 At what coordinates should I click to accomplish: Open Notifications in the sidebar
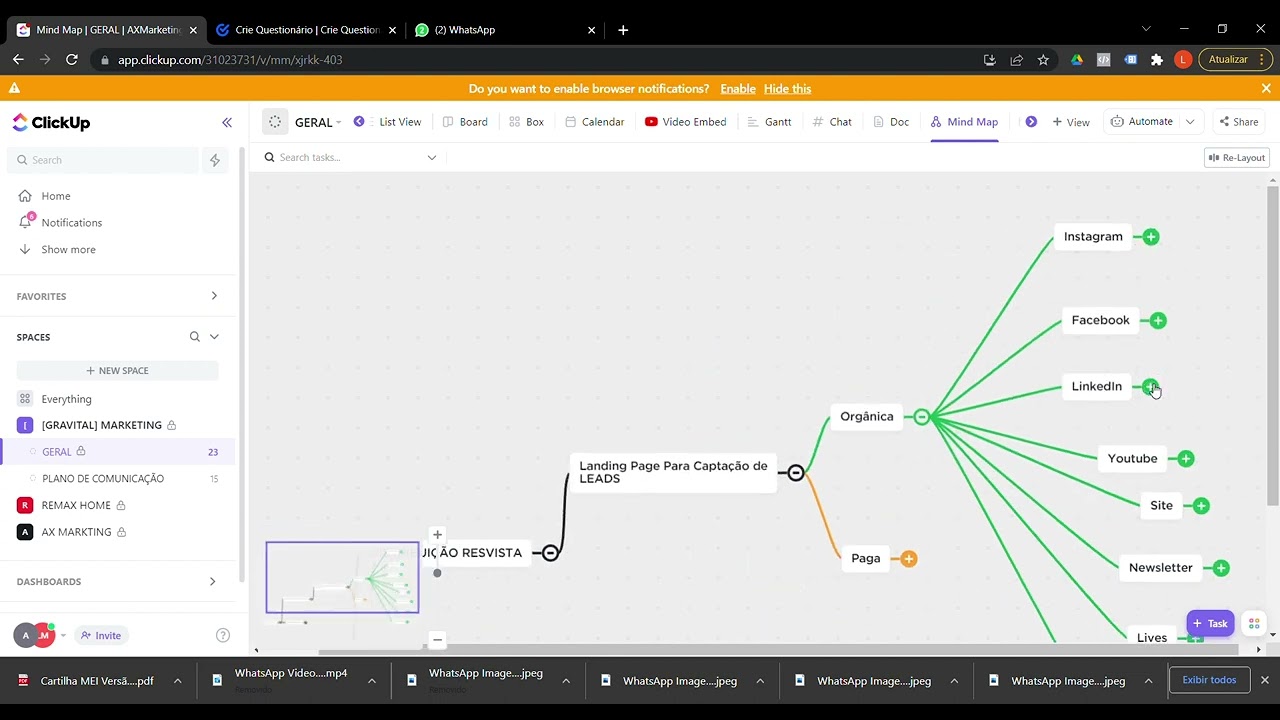[72, 223]
